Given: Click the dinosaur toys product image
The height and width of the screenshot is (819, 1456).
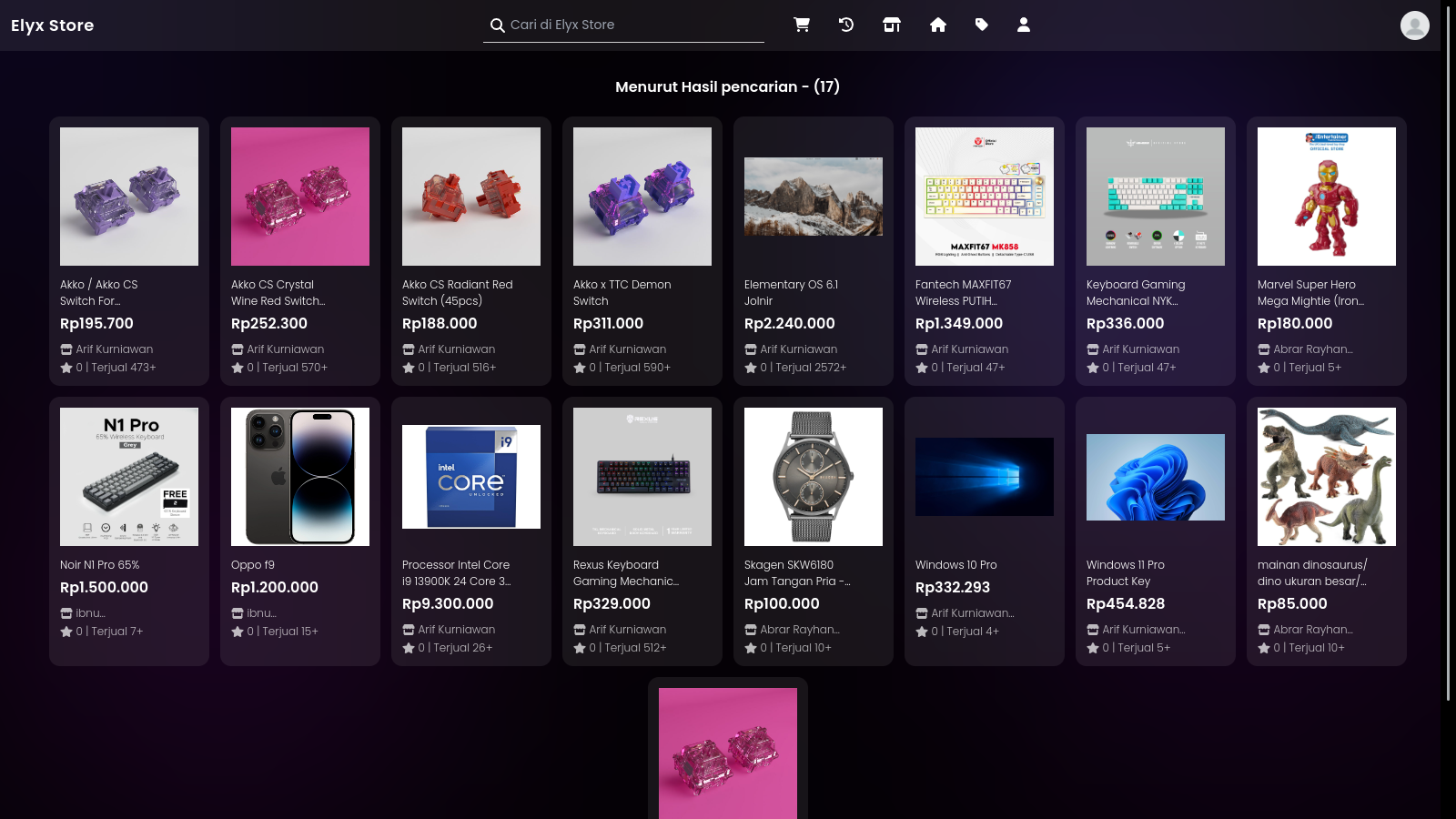Looking at the screenshot, I should [1326, 477].
